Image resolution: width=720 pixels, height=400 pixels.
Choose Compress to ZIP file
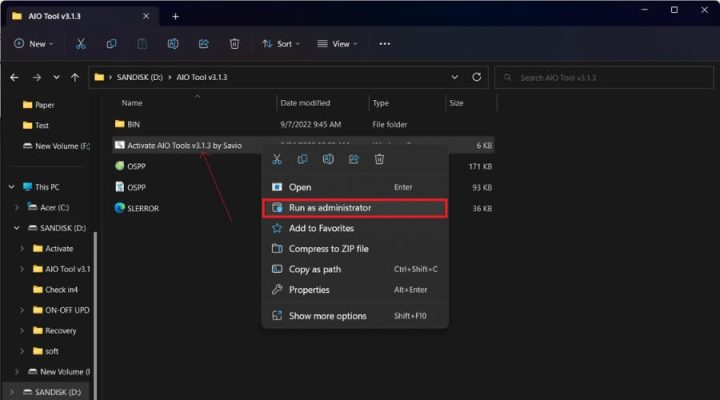(x=328, y=248)
